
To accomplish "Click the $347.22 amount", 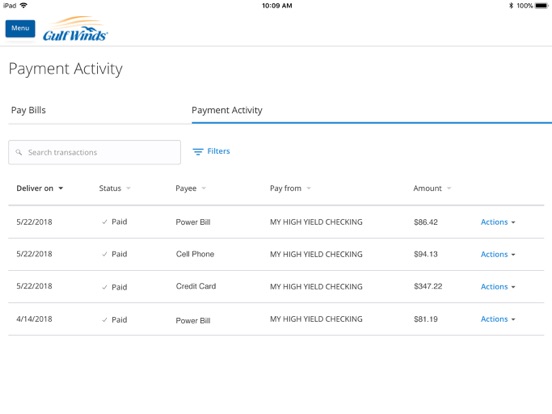I will [428, 286].
